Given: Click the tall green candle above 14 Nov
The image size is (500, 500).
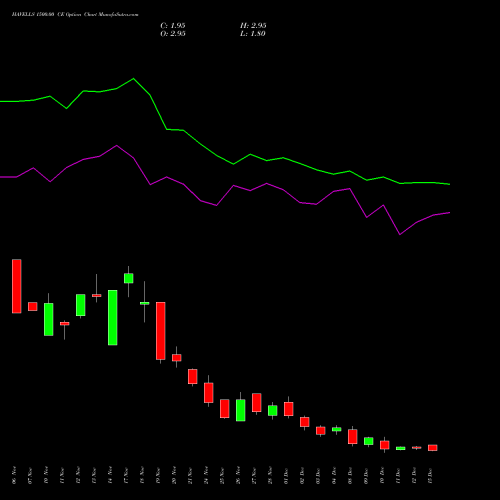Looking at the screenshot, I should coord(113,317).
